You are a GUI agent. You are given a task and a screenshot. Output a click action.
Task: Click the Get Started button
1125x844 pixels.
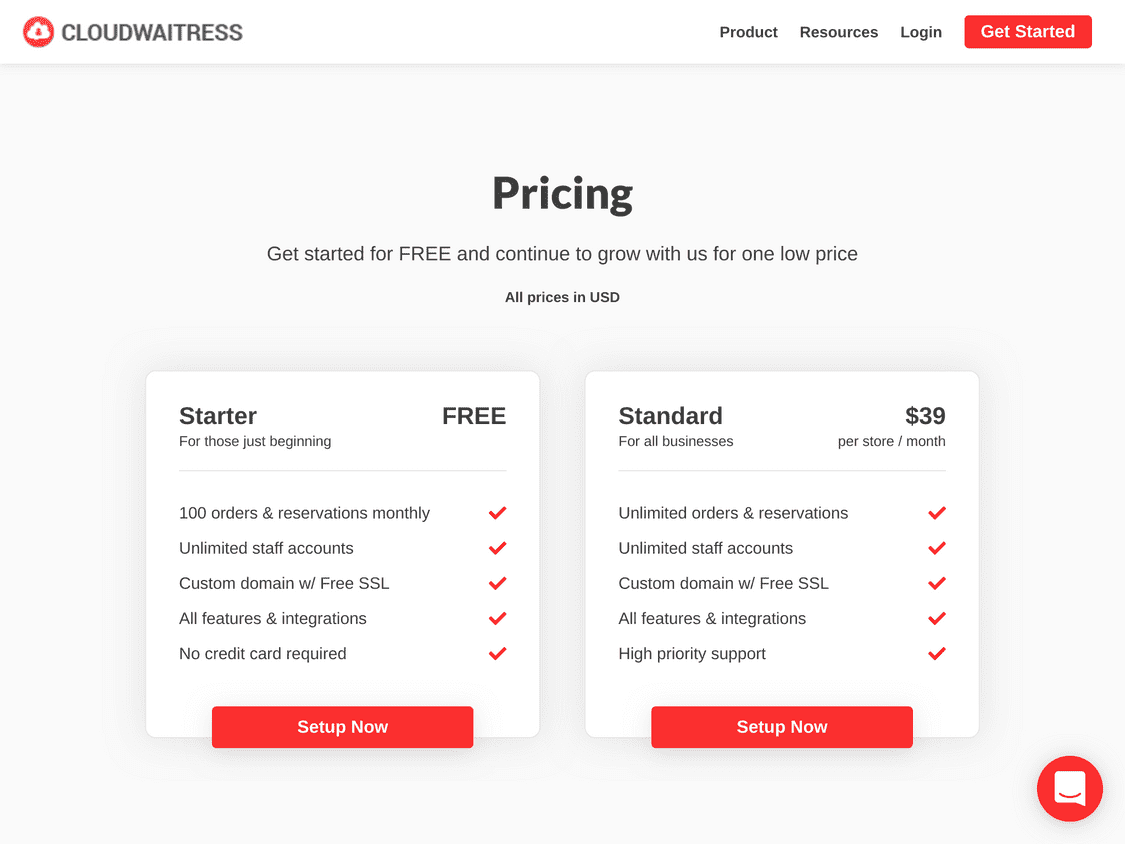(1027, 32)
